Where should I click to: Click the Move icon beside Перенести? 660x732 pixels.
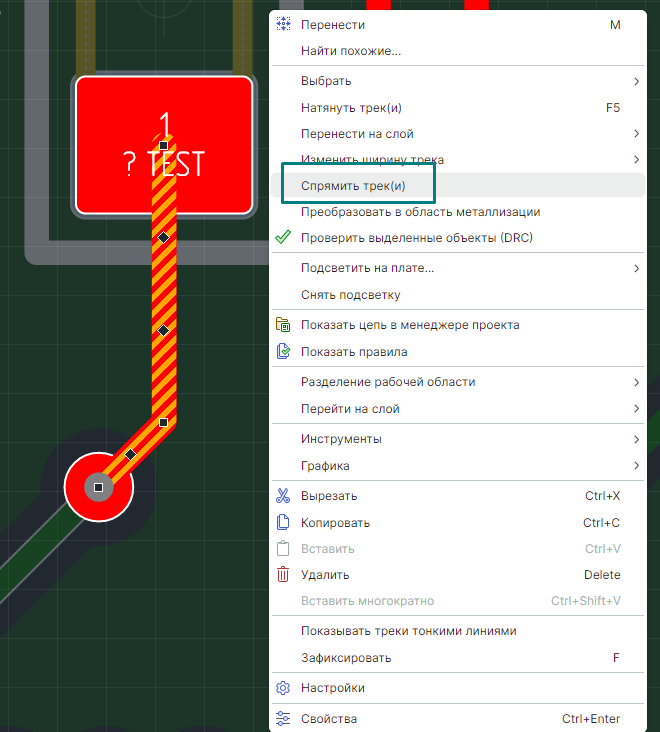coord(283,25)
